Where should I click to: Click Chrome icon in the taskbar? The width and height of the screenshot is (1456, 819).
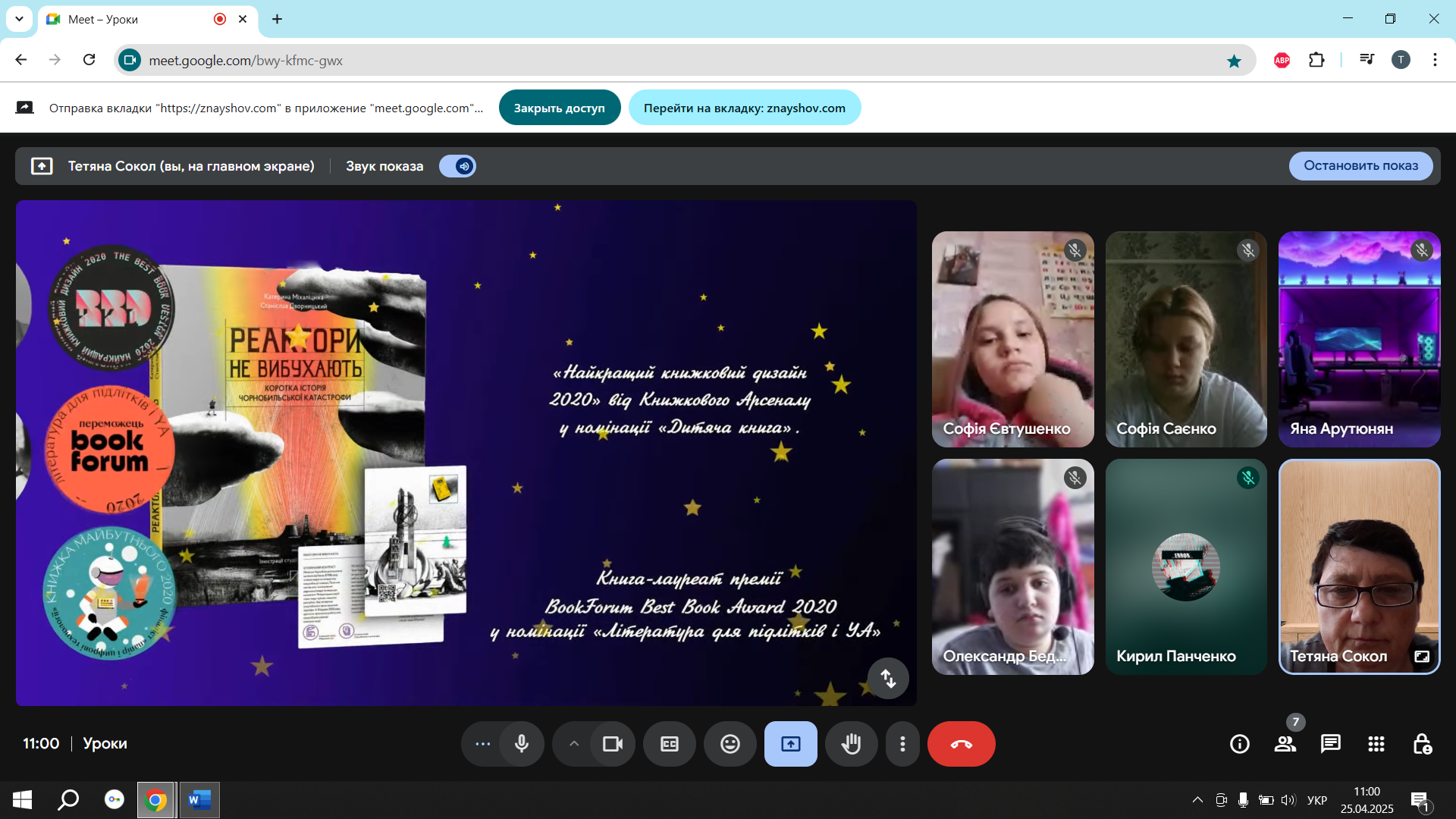(155, 800)
